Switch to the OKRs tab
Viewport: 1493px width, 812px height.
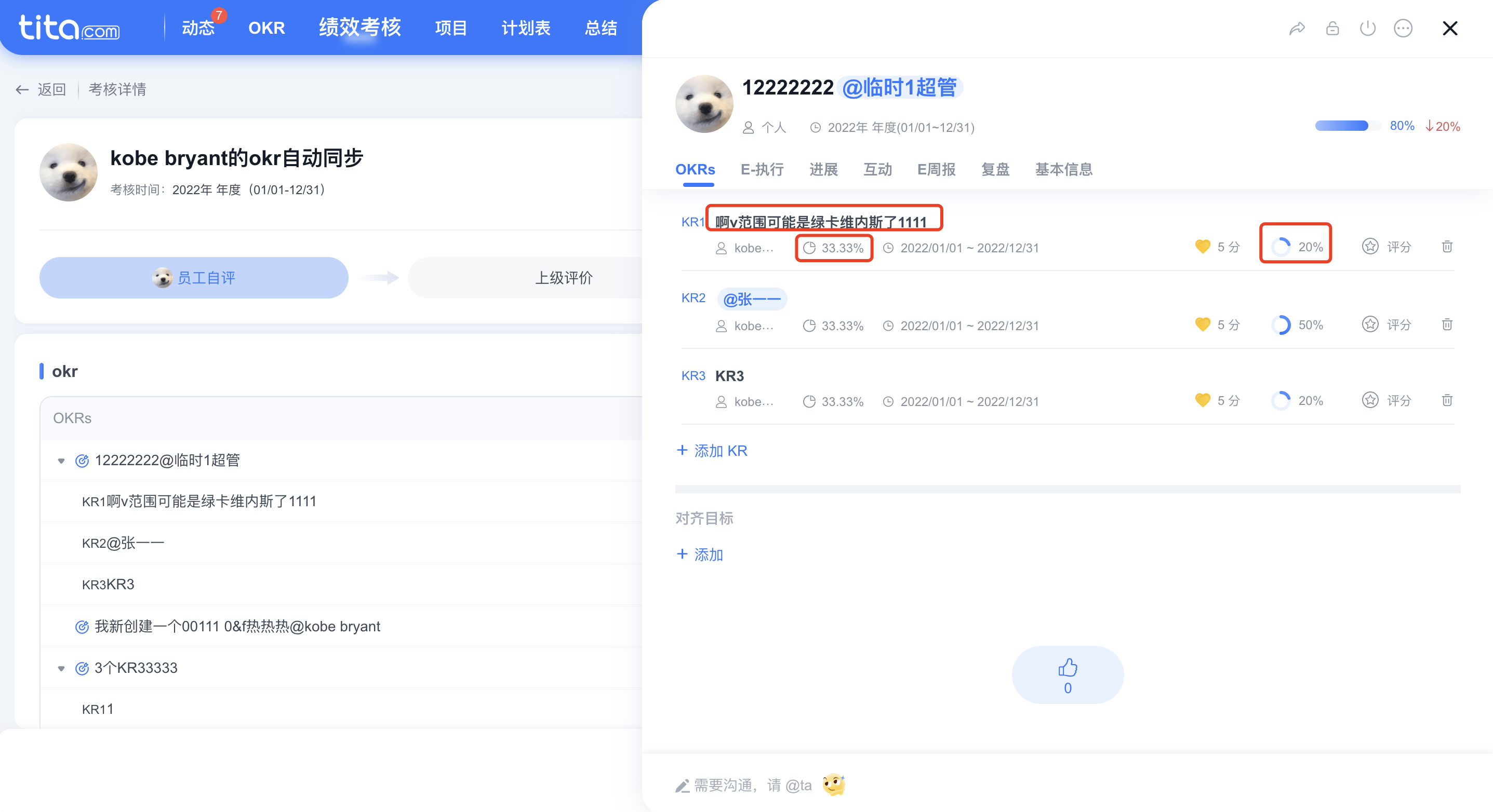[x=695, y=169]
